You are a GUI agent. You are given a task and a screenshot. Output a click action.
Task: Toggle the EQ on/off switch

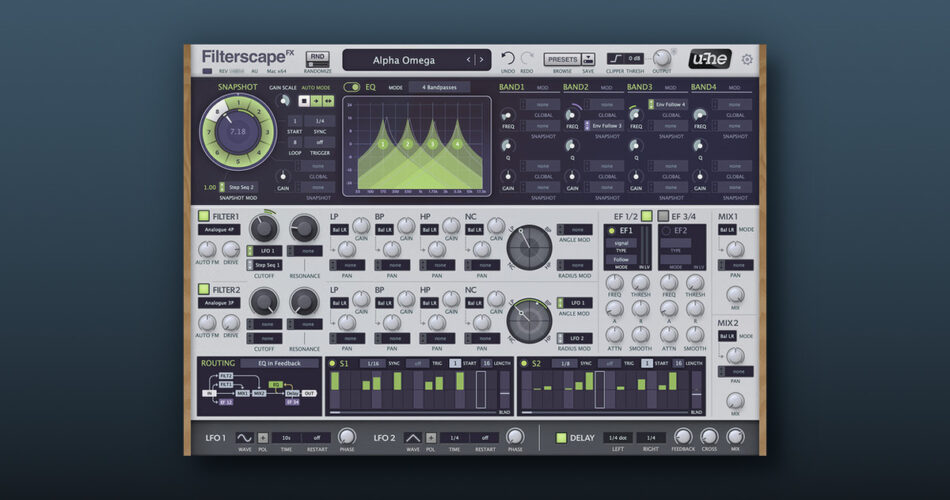[x=352, y=88]
